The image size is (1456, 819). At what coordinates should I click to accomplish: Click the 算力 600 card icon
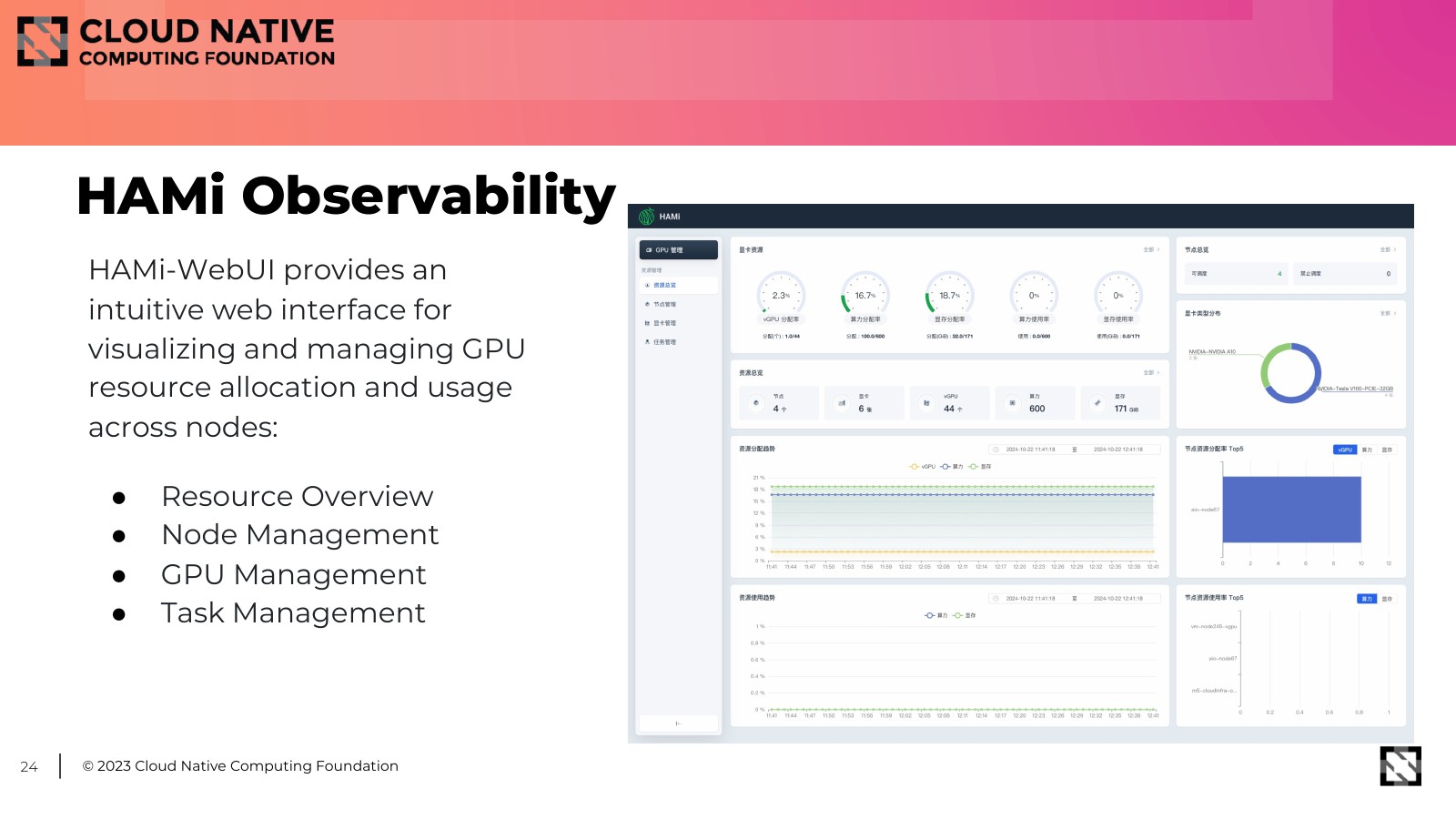tap(1012, 403)
